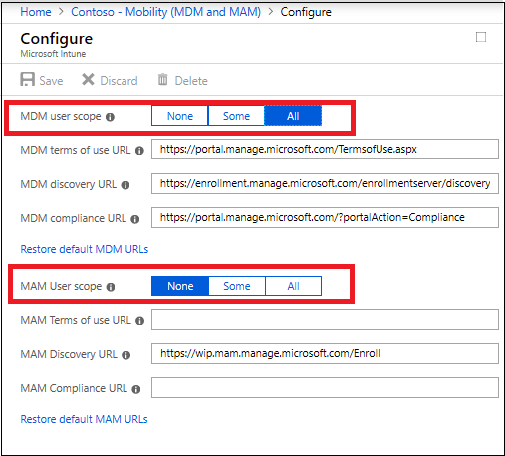Image resolution: width=505 pixels, height=456 pixels.
Task: Focus the MDM discovery URL field
Action: coord(325,183)
